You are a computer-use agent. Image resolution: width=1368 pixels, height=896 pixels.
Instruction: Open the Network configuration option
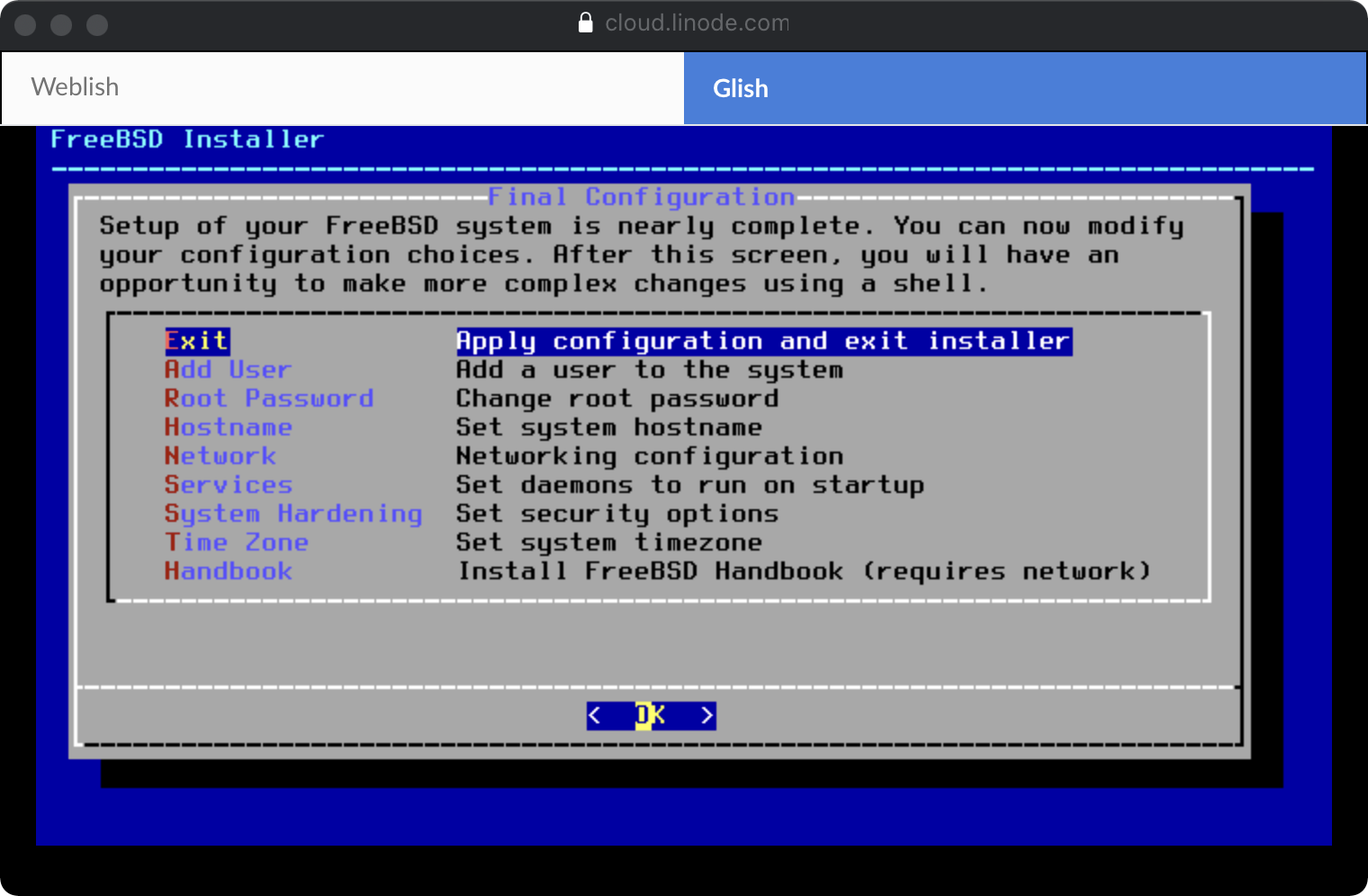(220, 456)
